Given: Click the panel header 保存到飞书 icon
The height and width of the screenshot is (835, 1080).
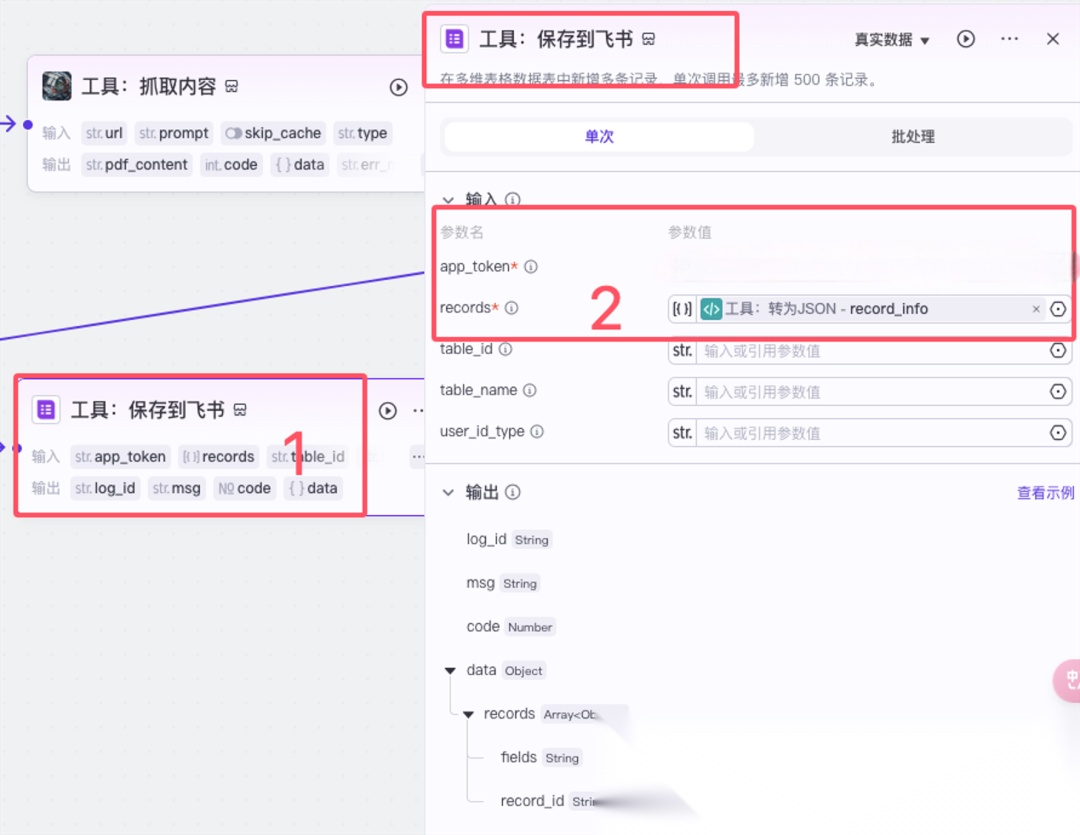Looking at the screenshot, I should click(x=455, y=39).
